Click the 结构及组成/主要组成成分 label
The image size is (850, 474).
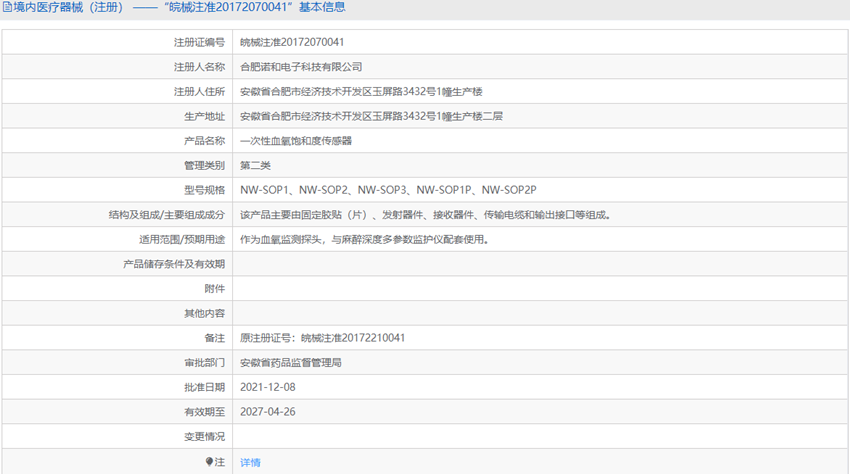tap(166, 215)
